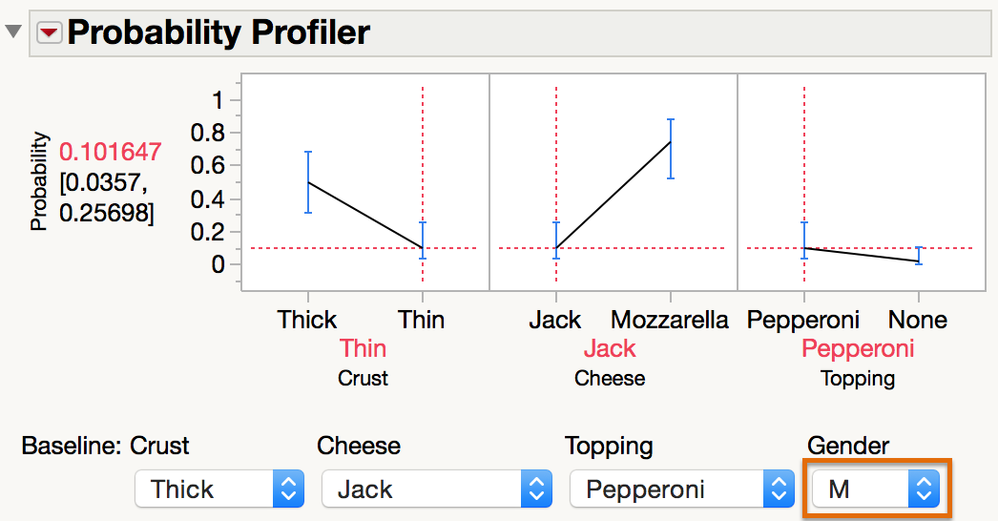Click the Probability Profiler title bar
Viewport: 998px width, 521px height.
pyautogui.click(x=510, y=32)
